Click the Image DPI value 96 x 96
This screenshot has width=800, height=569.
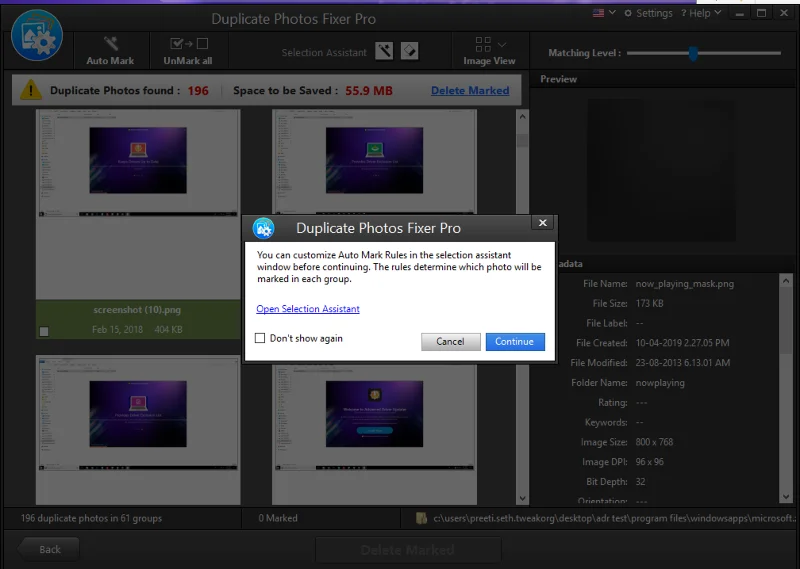click(x=649, y=462)
